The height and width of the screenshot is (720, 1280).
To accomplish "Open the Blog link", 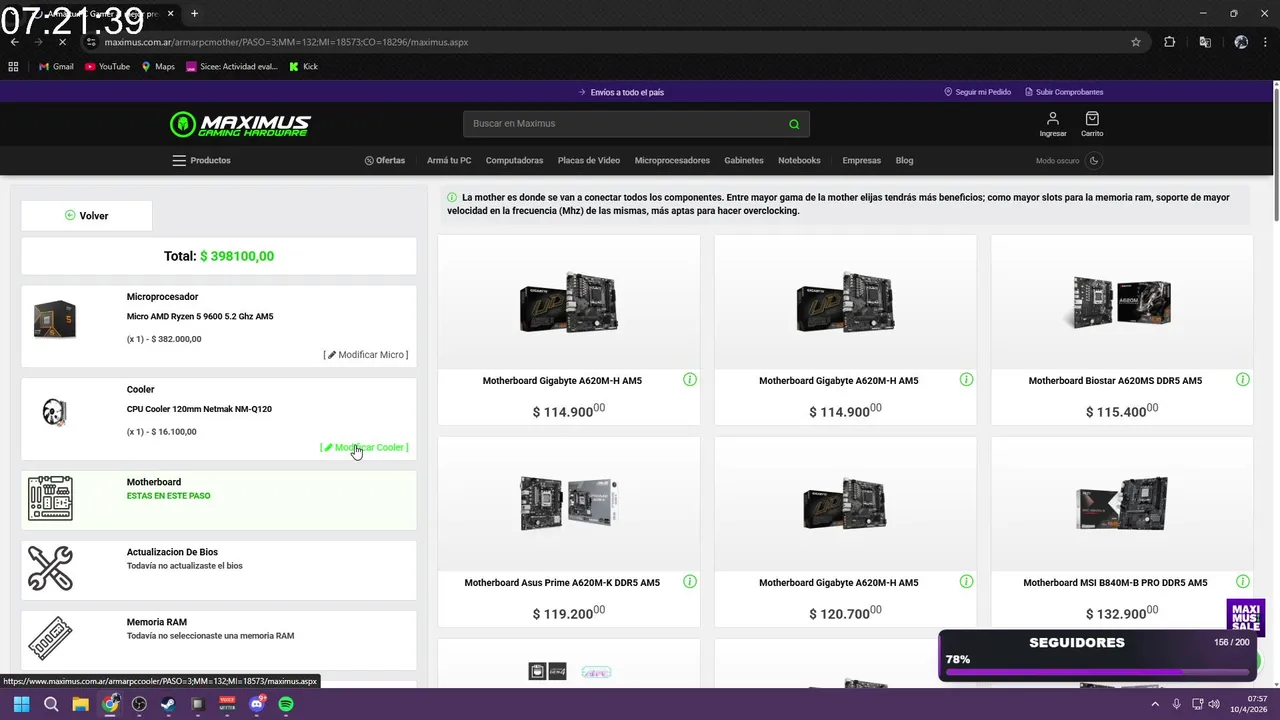I will point(904,160).
